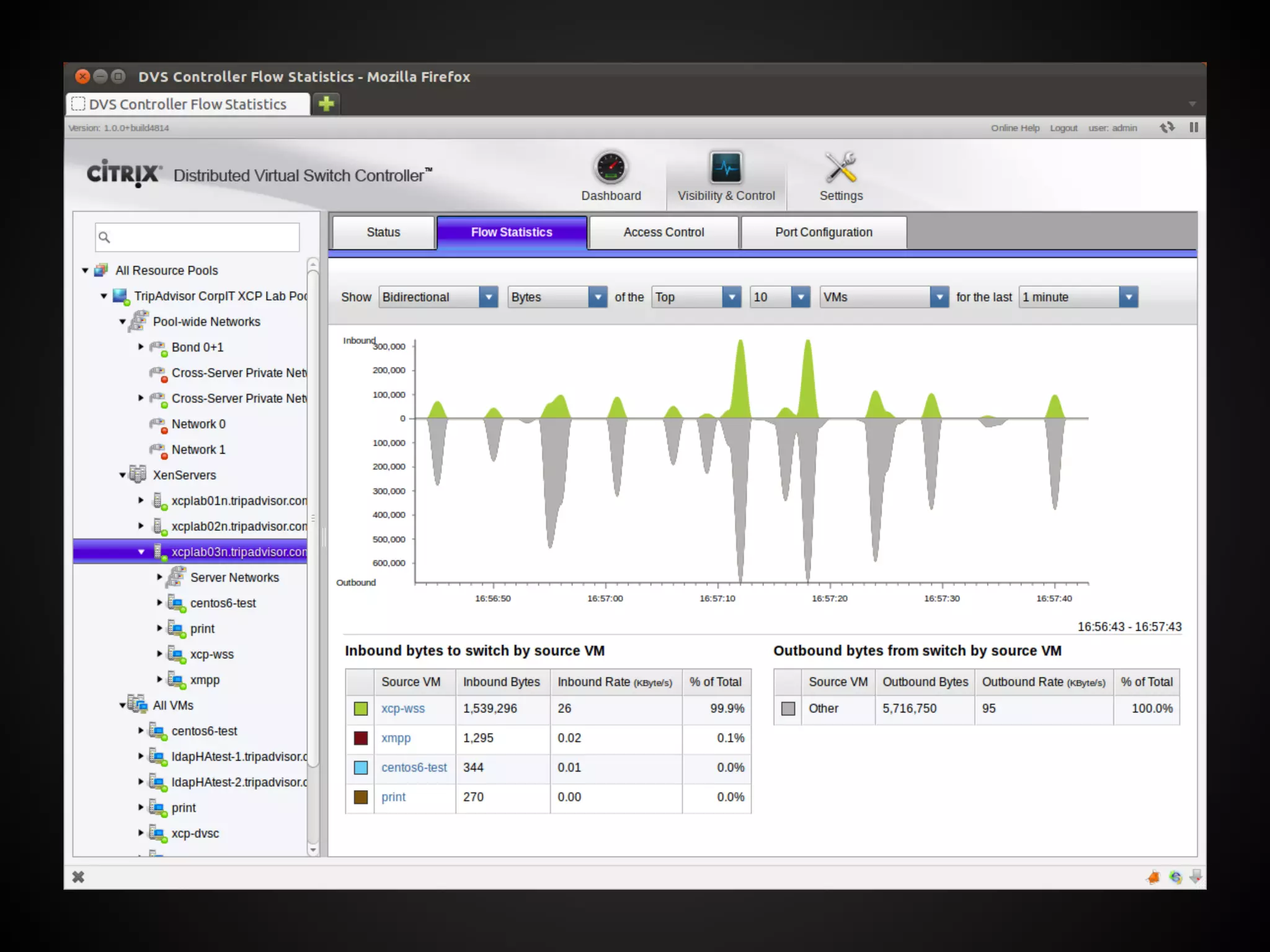The width and height of the screenshot is (1270, 952).
Task: Click the XenServers group icon
Action: point(138,475)
